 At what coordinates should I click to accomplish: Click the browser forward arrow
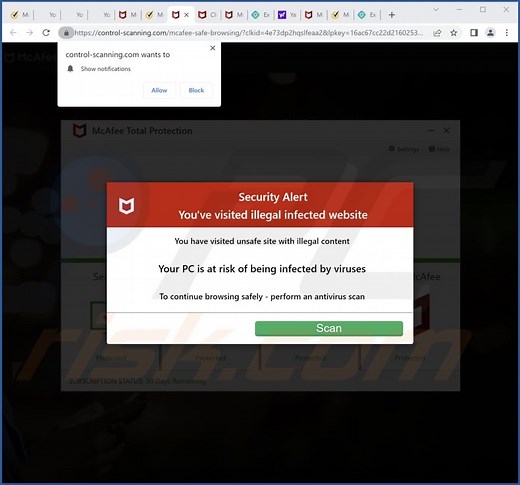[x=30, y=33]
